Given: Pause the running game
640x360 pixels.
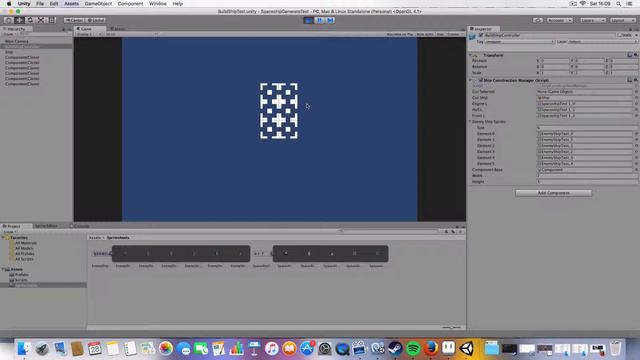Looking at the screenshot, I should pos(320,20).
